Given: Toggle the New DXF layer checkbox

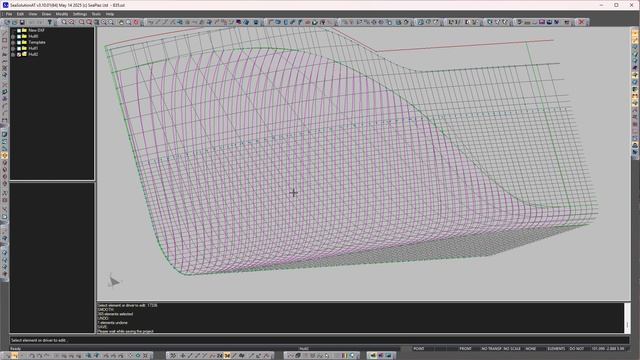Looking at the screenshot, I should pos(19,30).
